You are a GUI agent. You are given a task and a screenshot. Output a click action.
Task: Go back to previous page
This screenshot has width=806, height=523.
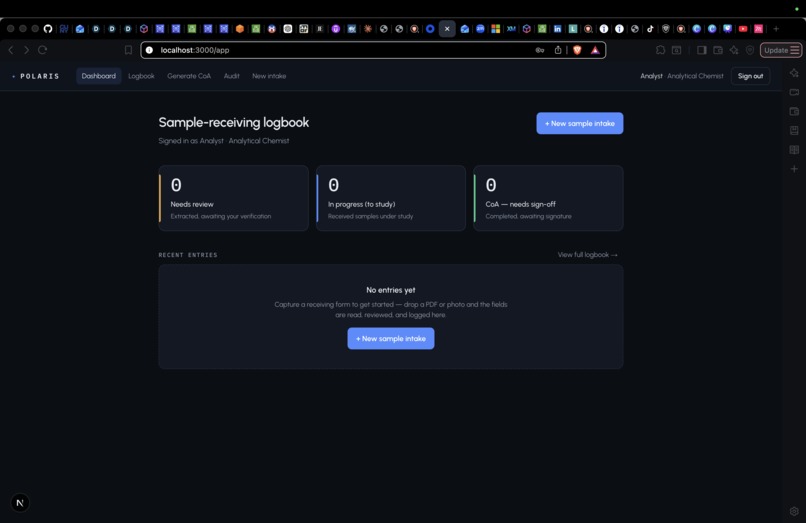tap(11, 50)
